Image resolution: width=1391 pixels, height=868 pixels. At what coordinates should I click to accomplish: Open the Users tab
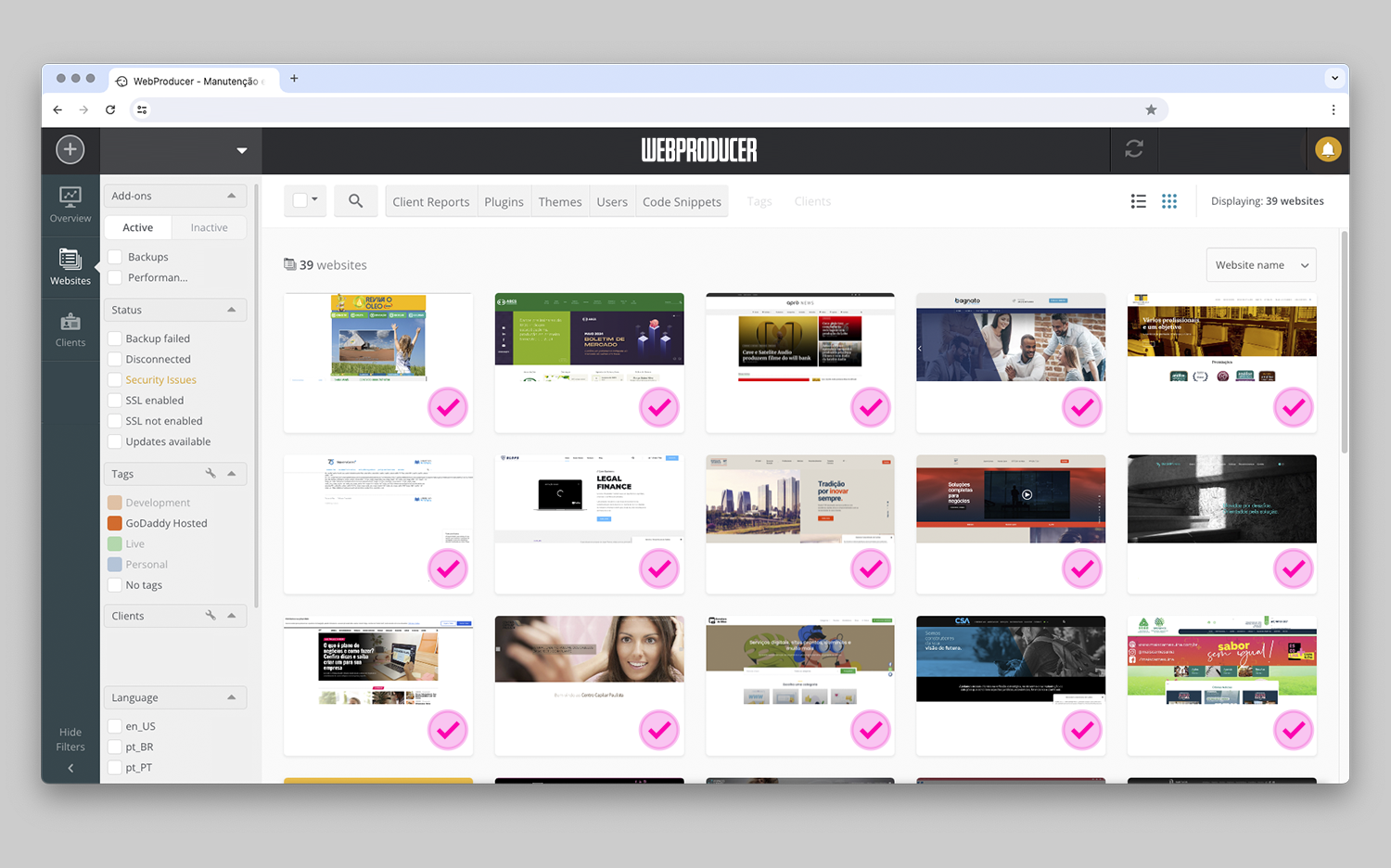tap(612, 201)
